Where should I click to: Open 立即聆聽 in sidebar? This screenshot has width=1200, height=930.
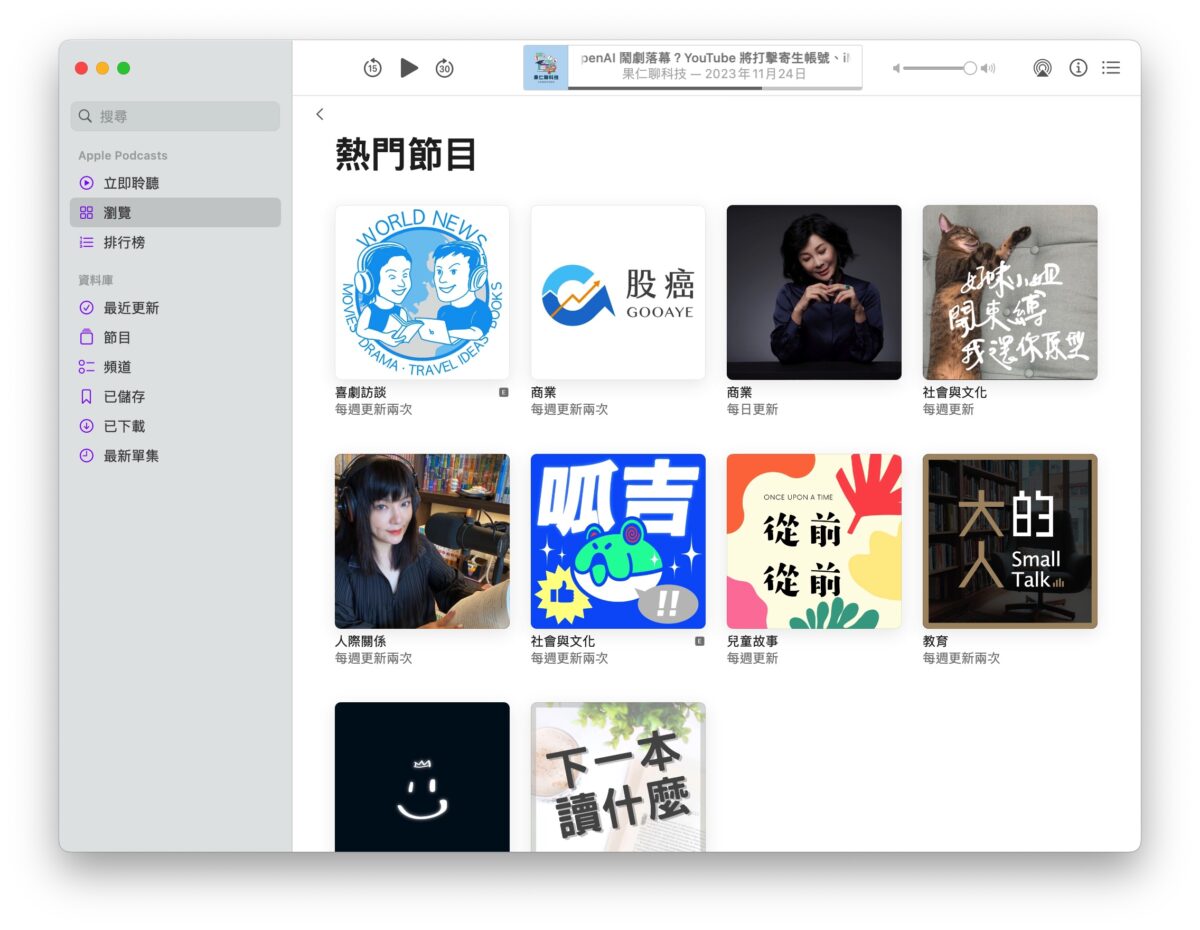coord(175,183)
